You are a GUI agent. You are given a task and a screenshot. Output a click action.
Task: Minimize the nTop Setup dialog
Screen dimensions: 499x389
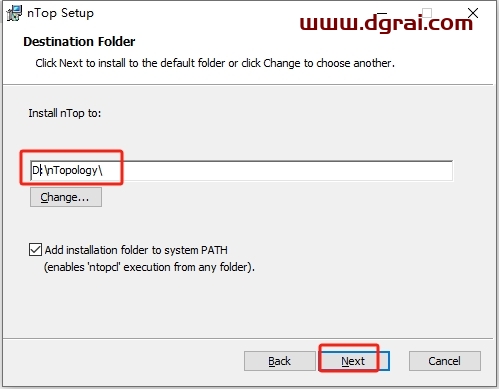[382, 13]
